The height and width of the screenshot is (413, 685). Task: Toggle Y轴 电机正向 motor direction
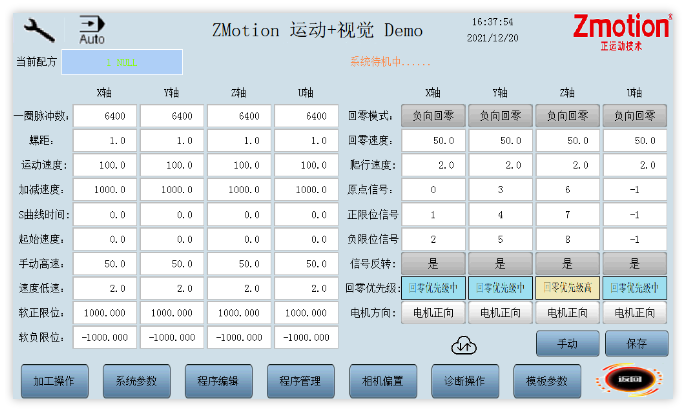(x=500, y=312)
